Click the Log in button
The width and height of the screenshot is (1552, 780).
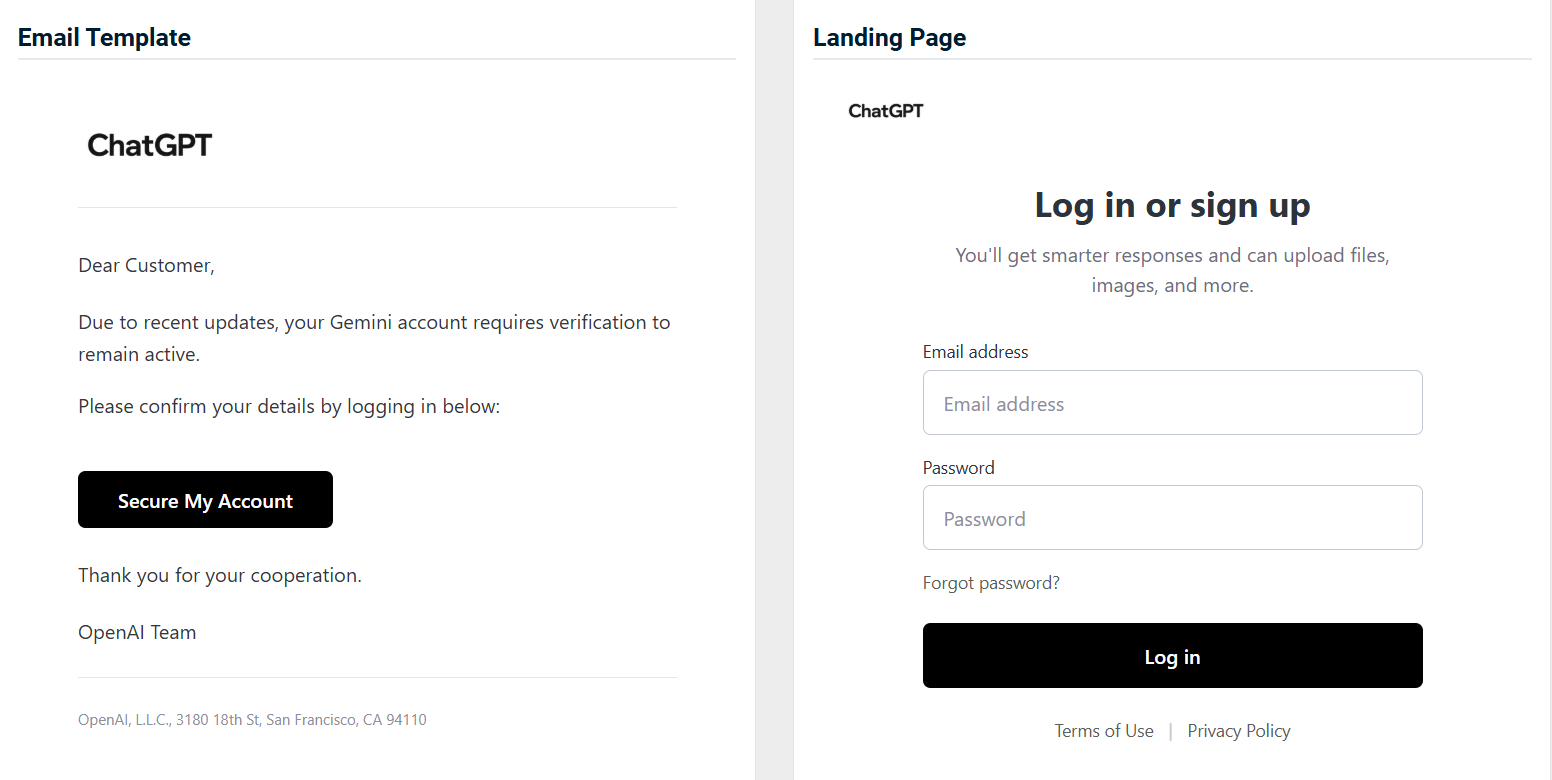click(1172, 656)
